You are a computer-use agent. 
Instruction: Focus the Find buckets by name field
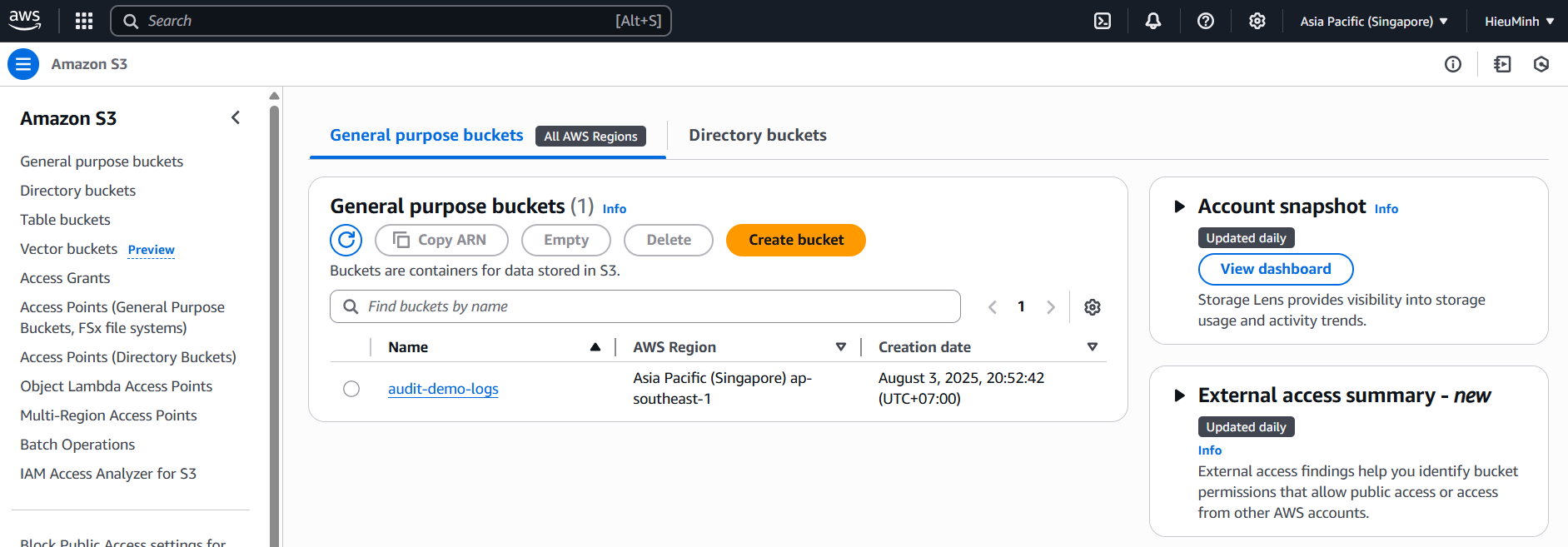[645, 306]
